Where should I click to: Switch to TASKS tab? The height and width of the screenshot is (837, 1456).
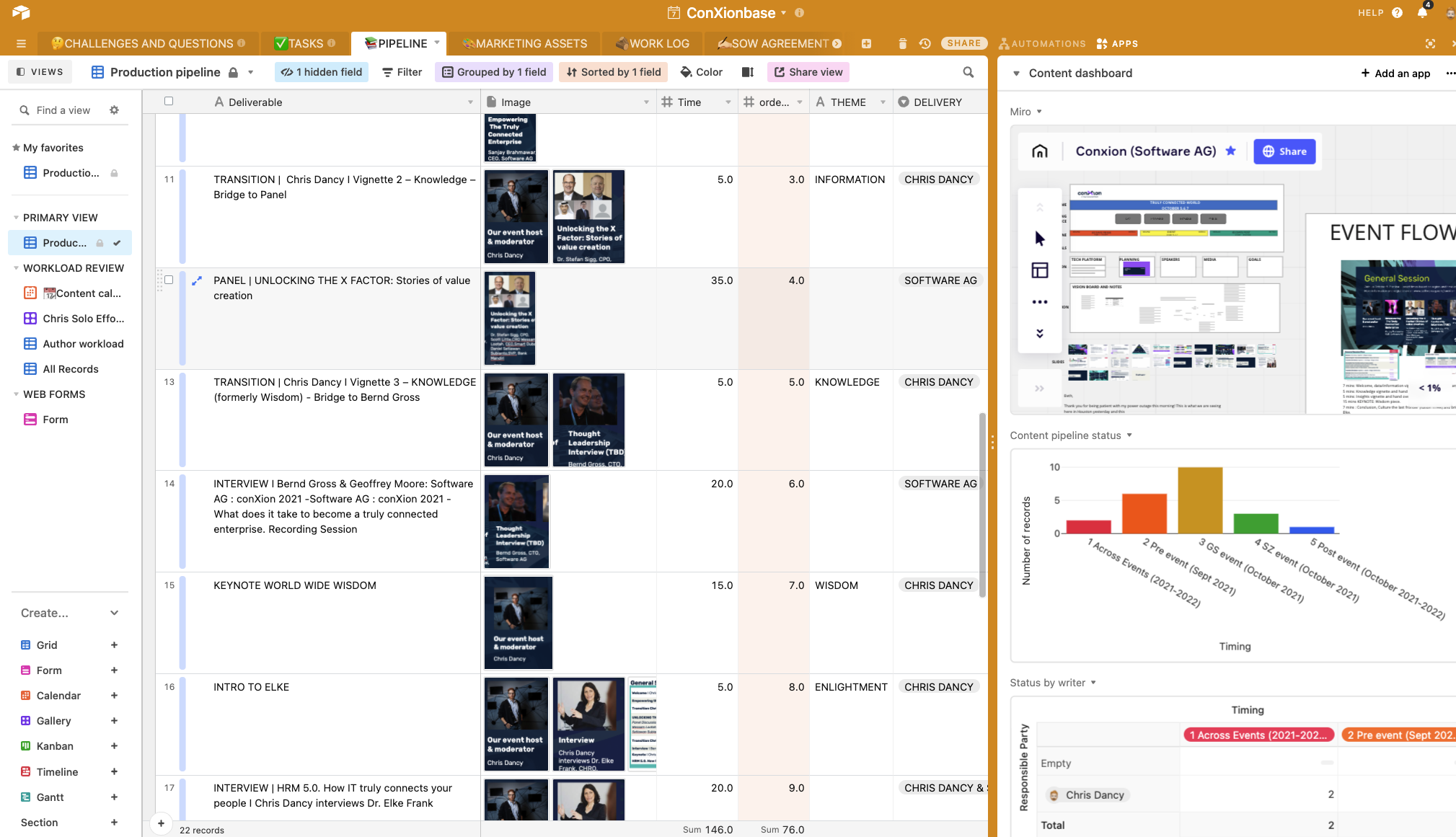click(305, 43)
